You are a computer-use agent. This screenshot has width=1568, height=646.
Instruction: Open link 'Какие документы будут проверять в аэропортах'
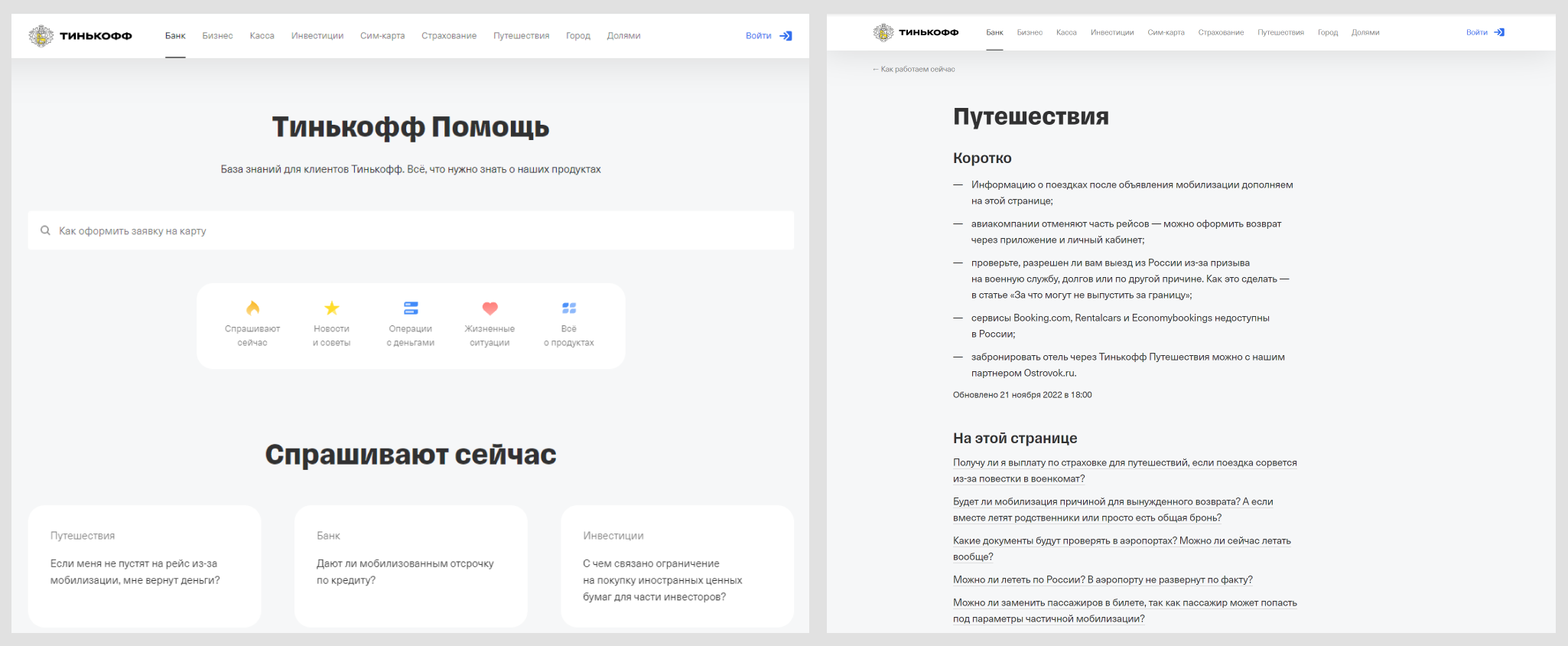pos(1122,549)
